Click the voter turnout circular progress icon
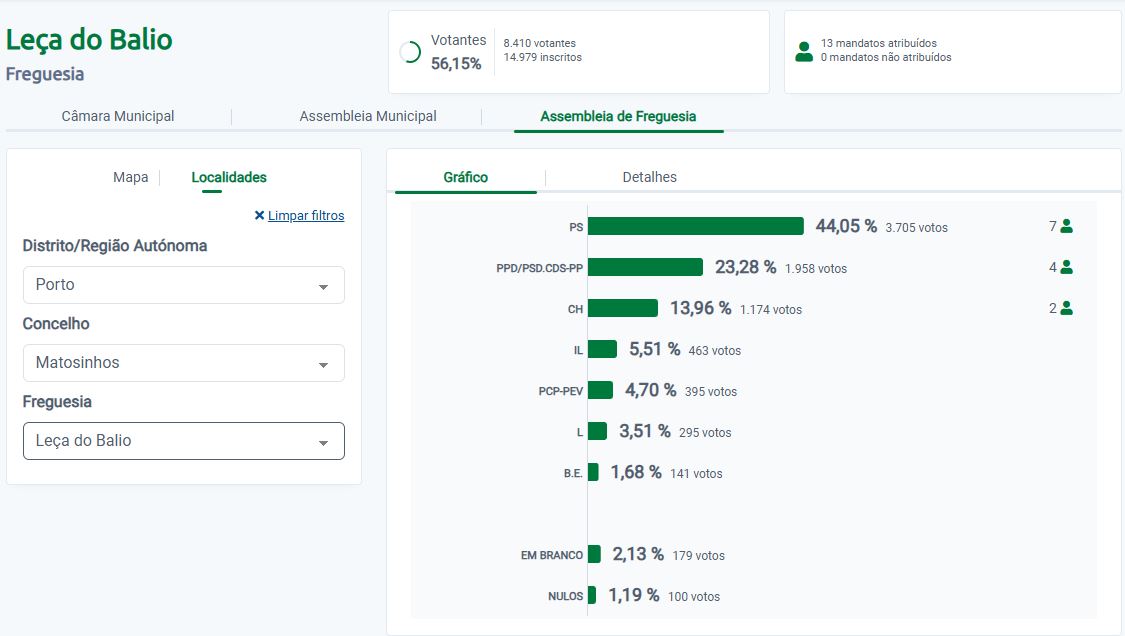The image size is (1125, 636). click(x=410, y=53)
